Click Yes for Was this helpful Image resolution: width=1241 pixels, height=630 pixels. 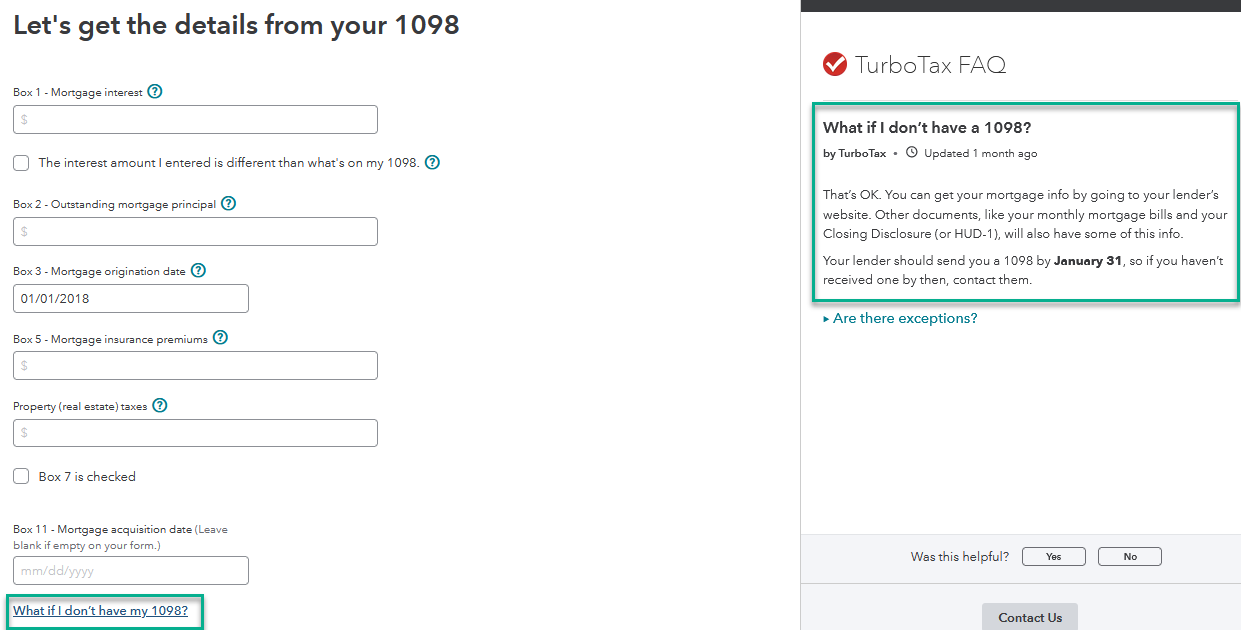(1054, 557)
